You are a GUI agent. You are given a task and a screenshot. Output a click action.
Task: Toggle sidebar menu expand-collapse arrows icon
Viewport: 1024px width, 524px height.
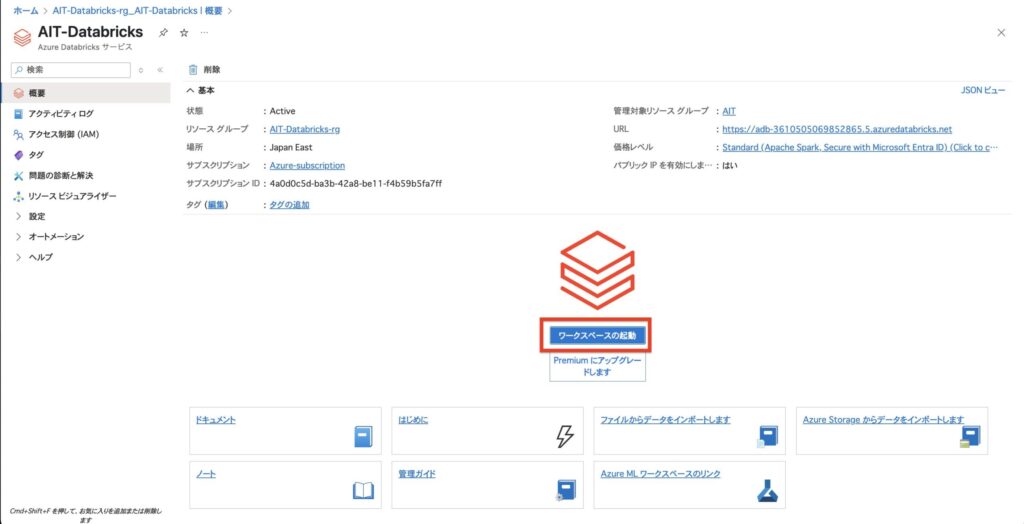click(x=141, y=70)
